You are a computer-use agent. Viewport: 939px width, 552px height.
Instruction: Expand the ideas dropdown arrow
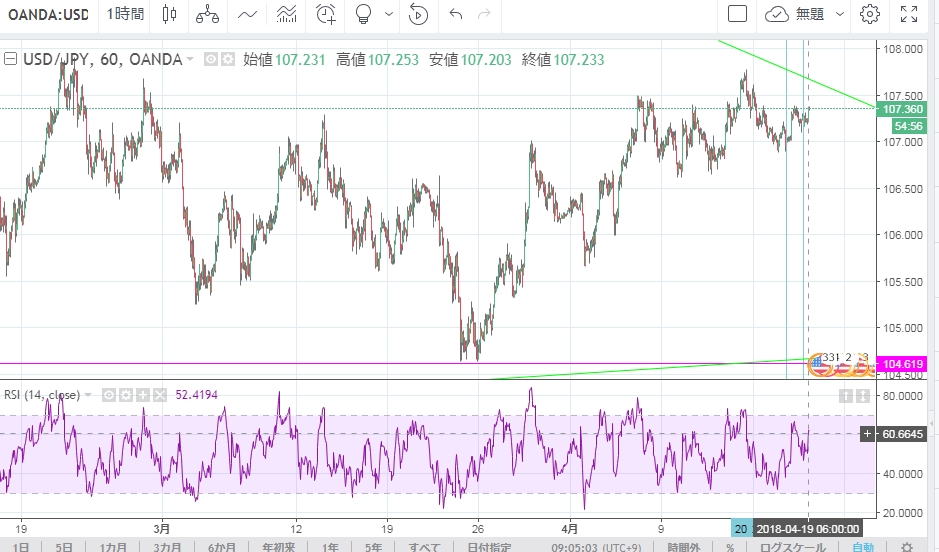coord(389,14)
